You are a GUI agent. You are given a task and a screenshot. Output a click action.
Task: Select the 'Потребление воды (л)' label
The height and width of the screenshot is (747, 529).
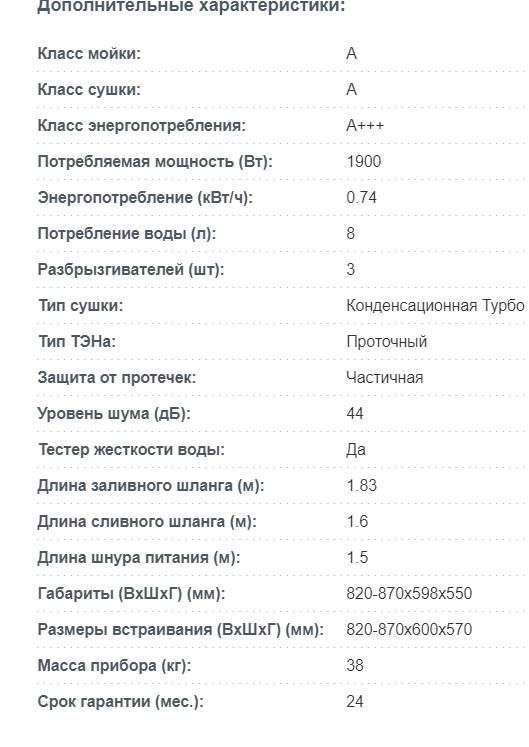[x=127, y=233]
